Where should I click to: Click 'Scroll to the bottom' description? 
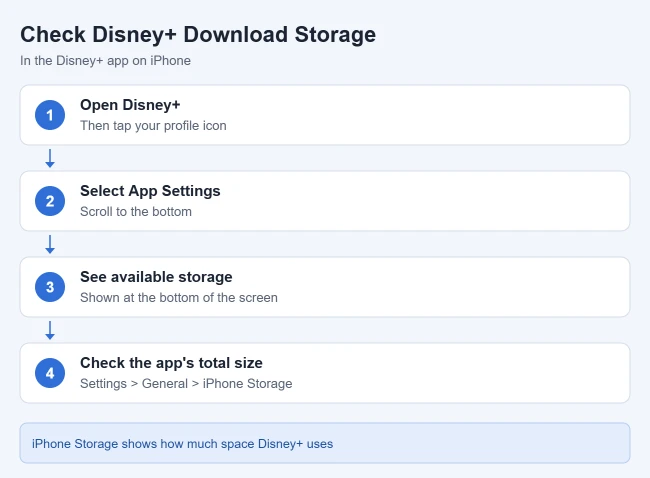pos(136,211)
